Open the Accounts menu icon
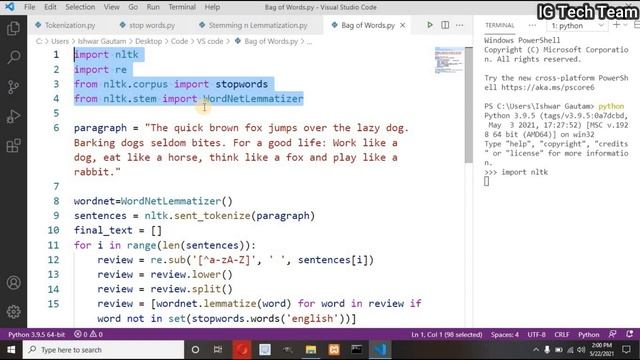 [x=13, y=282]
